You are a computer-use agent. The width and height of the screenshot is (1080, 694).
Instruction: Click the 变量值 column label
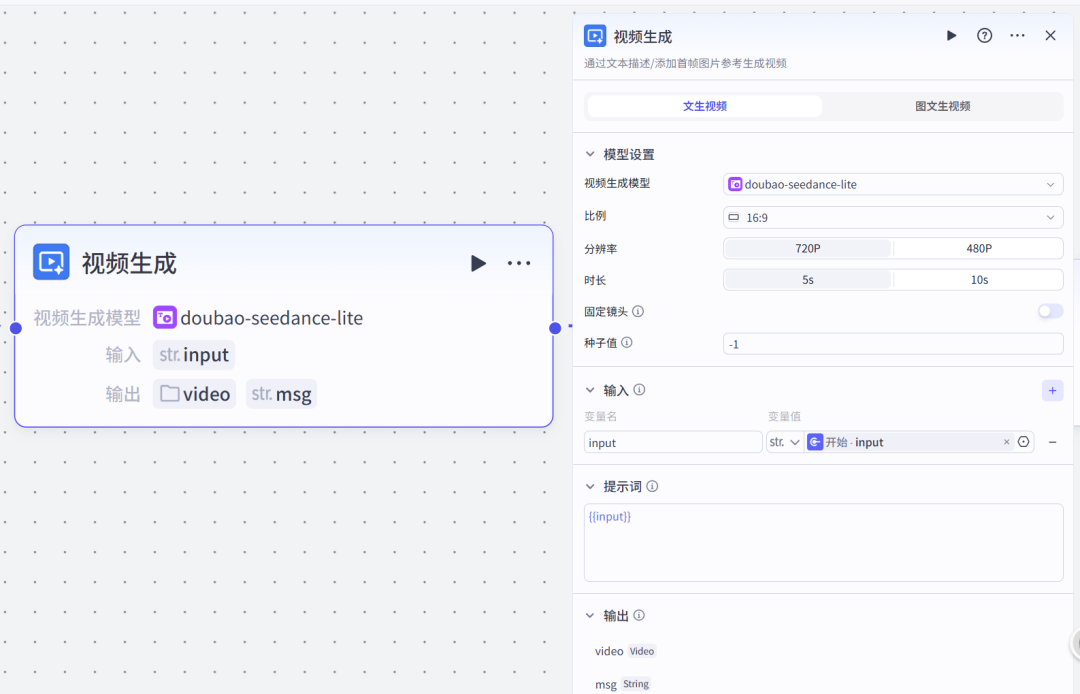785,416
